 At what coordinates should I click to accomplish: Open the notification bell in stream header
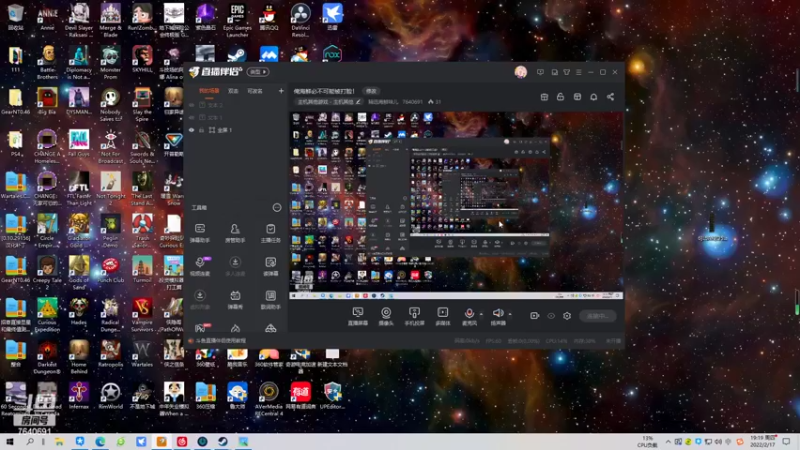[x=593, y=97]
